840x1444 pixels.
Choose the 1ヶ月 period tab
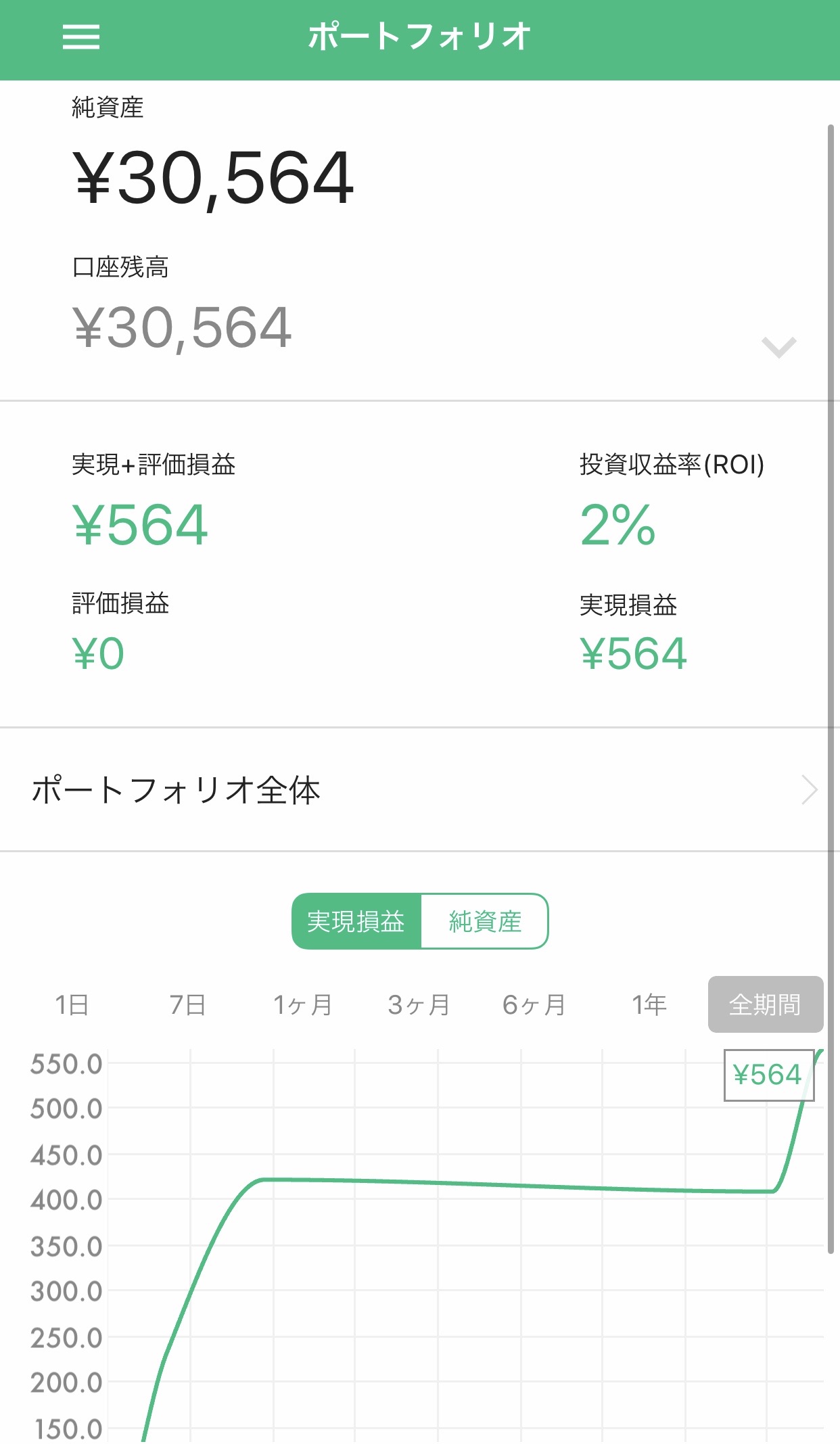302,1005
